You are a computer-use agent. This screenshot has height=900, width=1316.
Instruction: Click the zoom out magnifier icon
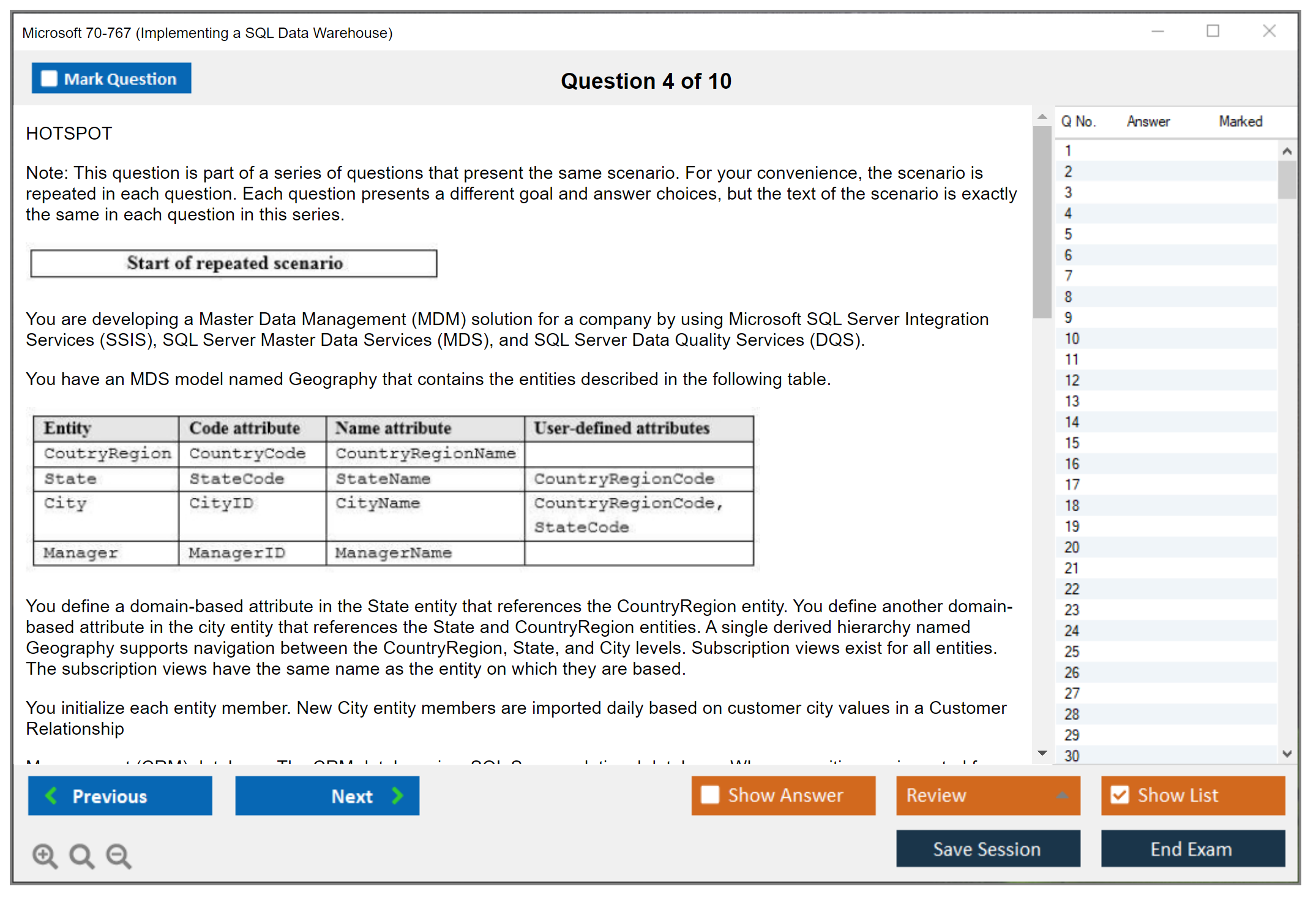[119, 855]
